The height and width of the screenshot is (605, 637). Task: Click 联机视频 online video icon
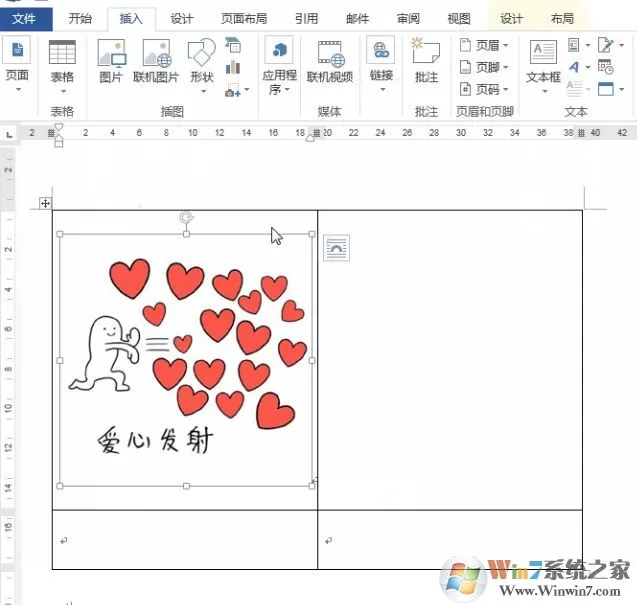point(329,61)
